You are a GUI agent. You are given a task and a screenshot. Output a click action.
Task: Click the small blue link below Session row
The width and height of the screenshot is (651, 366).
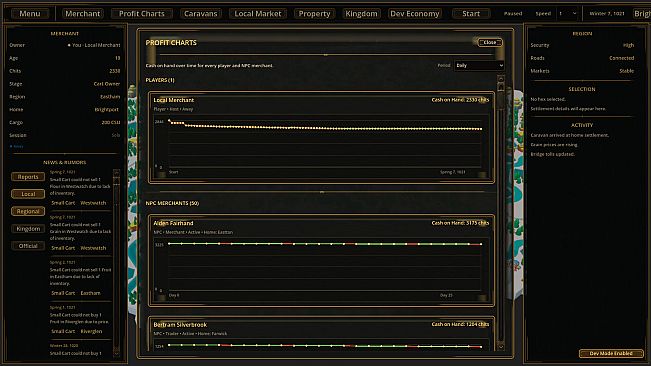[16, 146]
